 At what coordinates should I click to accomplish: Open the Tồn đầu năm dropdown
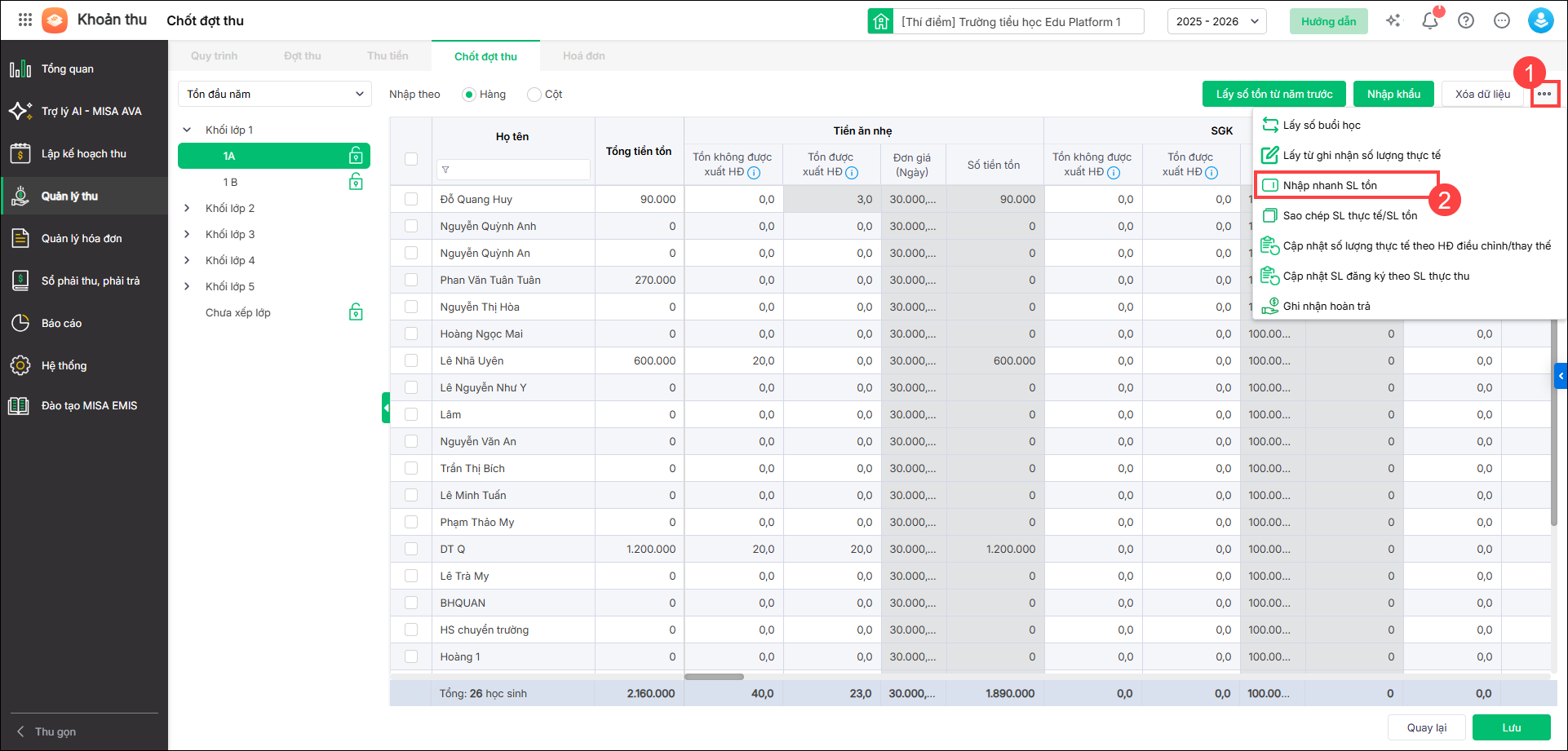275,94
